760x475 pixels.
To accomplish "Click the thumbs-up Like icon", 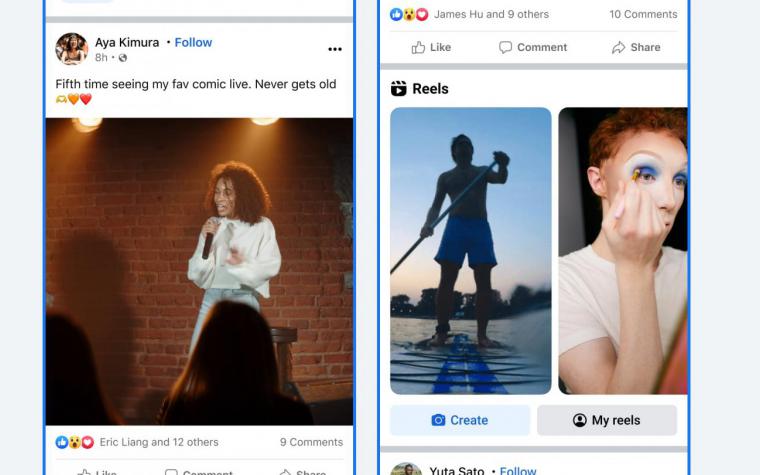I will pyautogui.click(x=418, y=48).
